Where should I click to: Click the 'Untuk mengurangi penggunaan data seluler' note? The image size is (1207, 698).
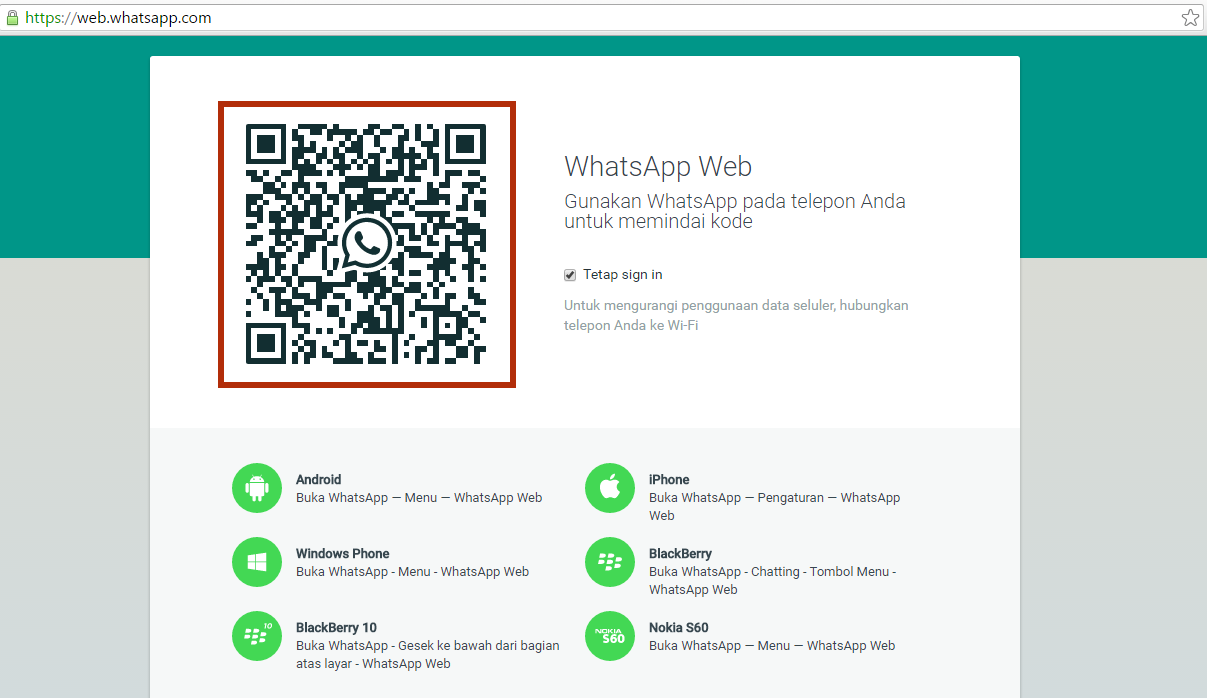point(736,316)
